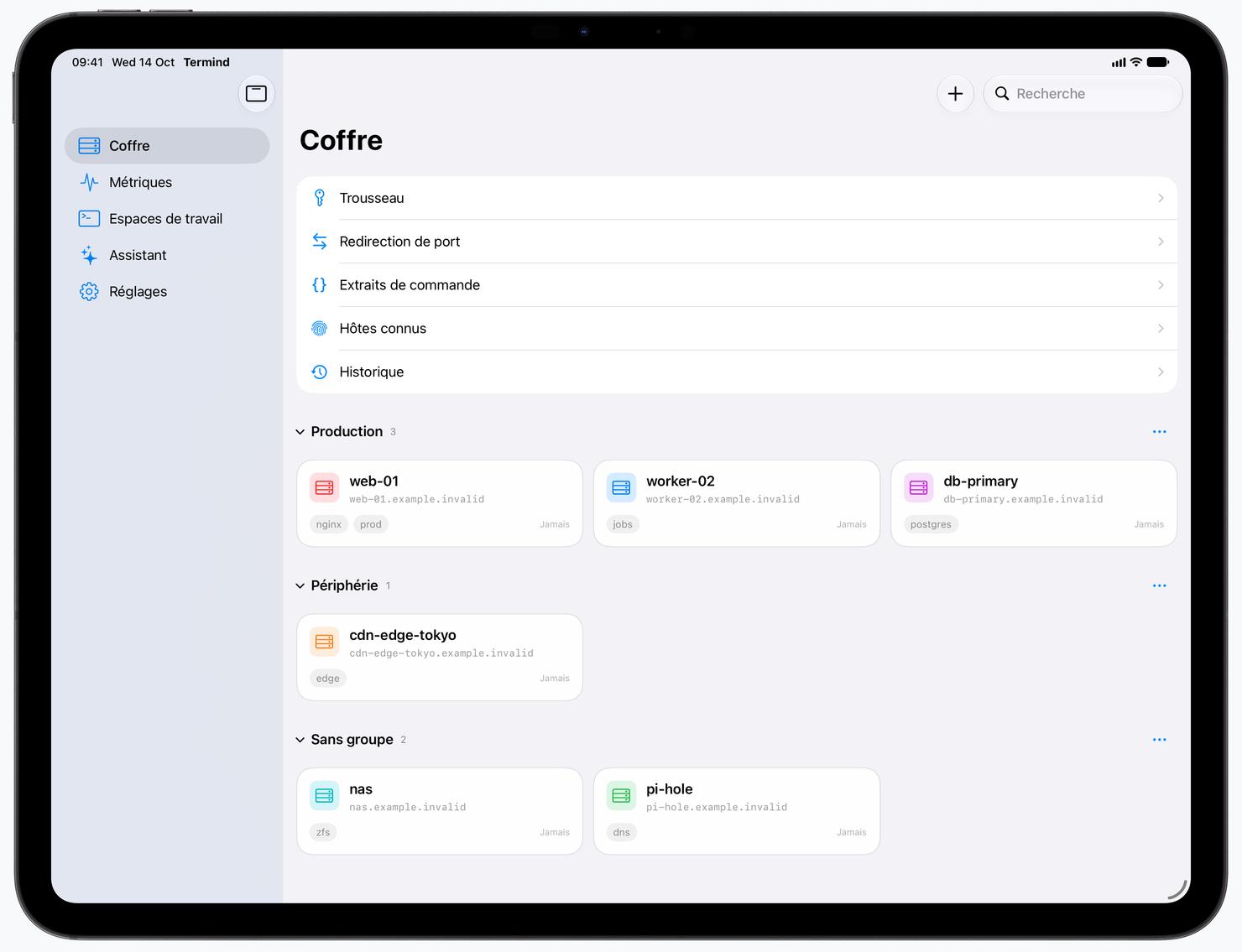Add a new host with the plus button
1242x952 pixels.
[x=955, y=94]
